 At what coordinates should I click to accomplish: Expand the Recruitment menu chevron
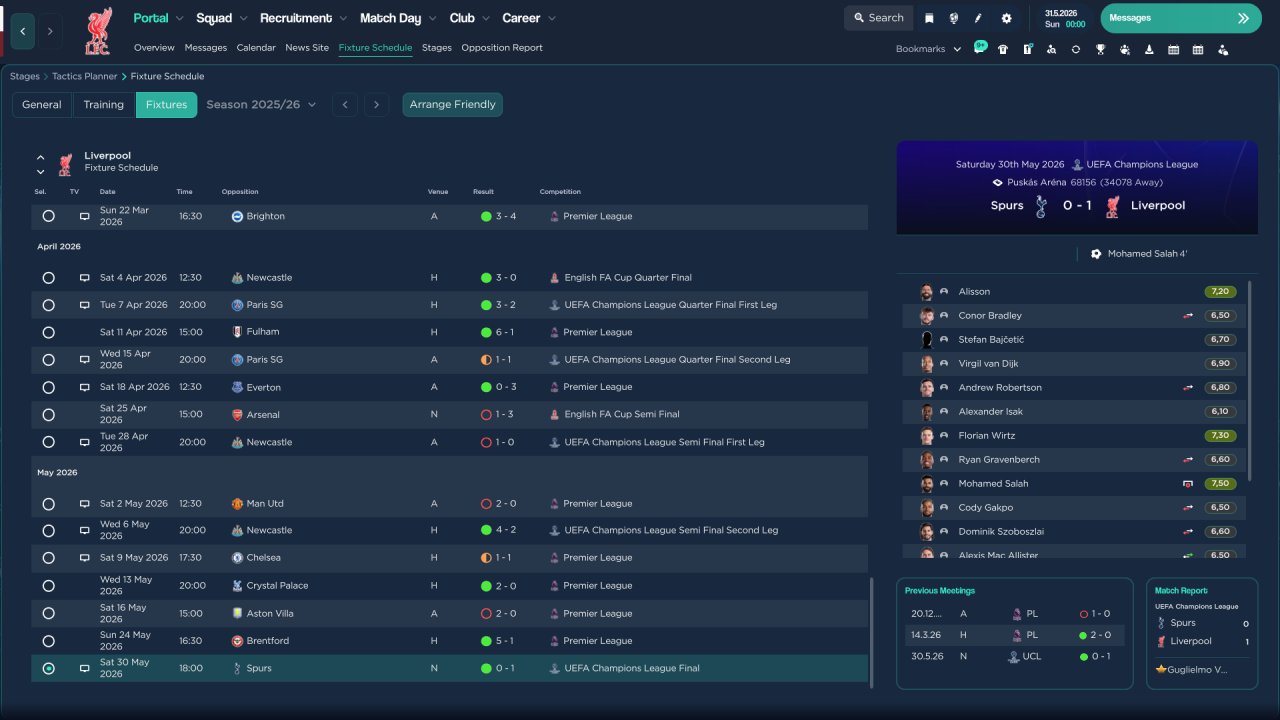coord(343,19)
